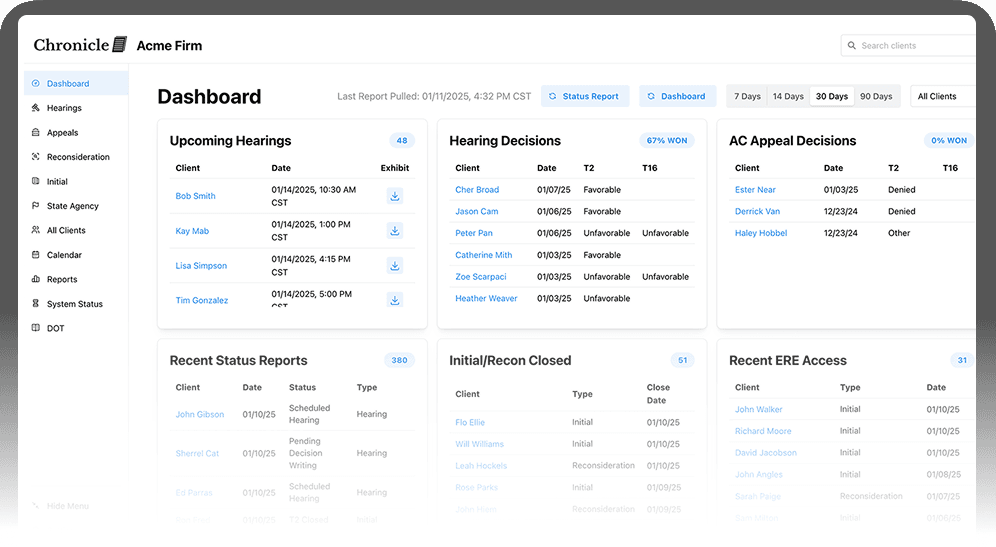The height and width of the screenshot is (547, 996).
Task: Open the Reconsideration page
Action: pos(78,156)
